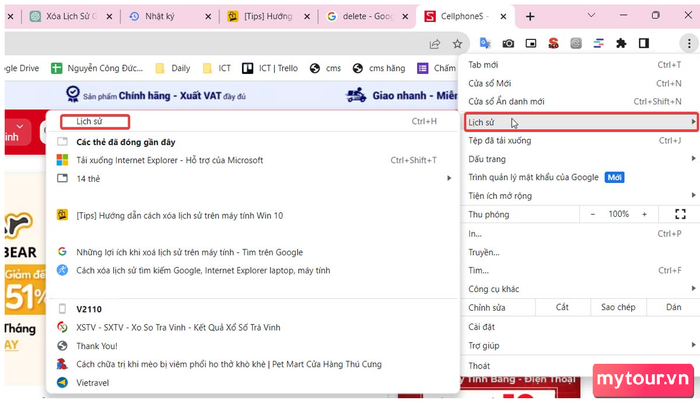This screenshot has height=405, width=700.
Task: Click the picture-in-picture extension icon
Action: (x=531, y=43)
